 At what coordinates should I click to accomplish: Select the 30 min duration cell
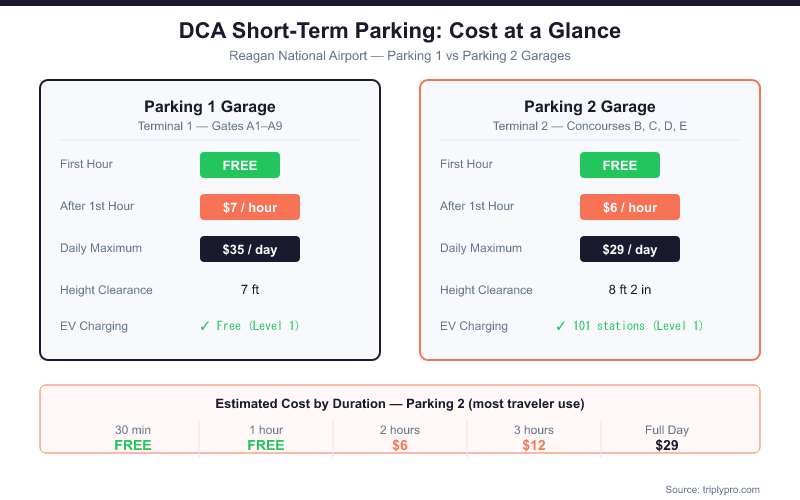pos(133,438)
